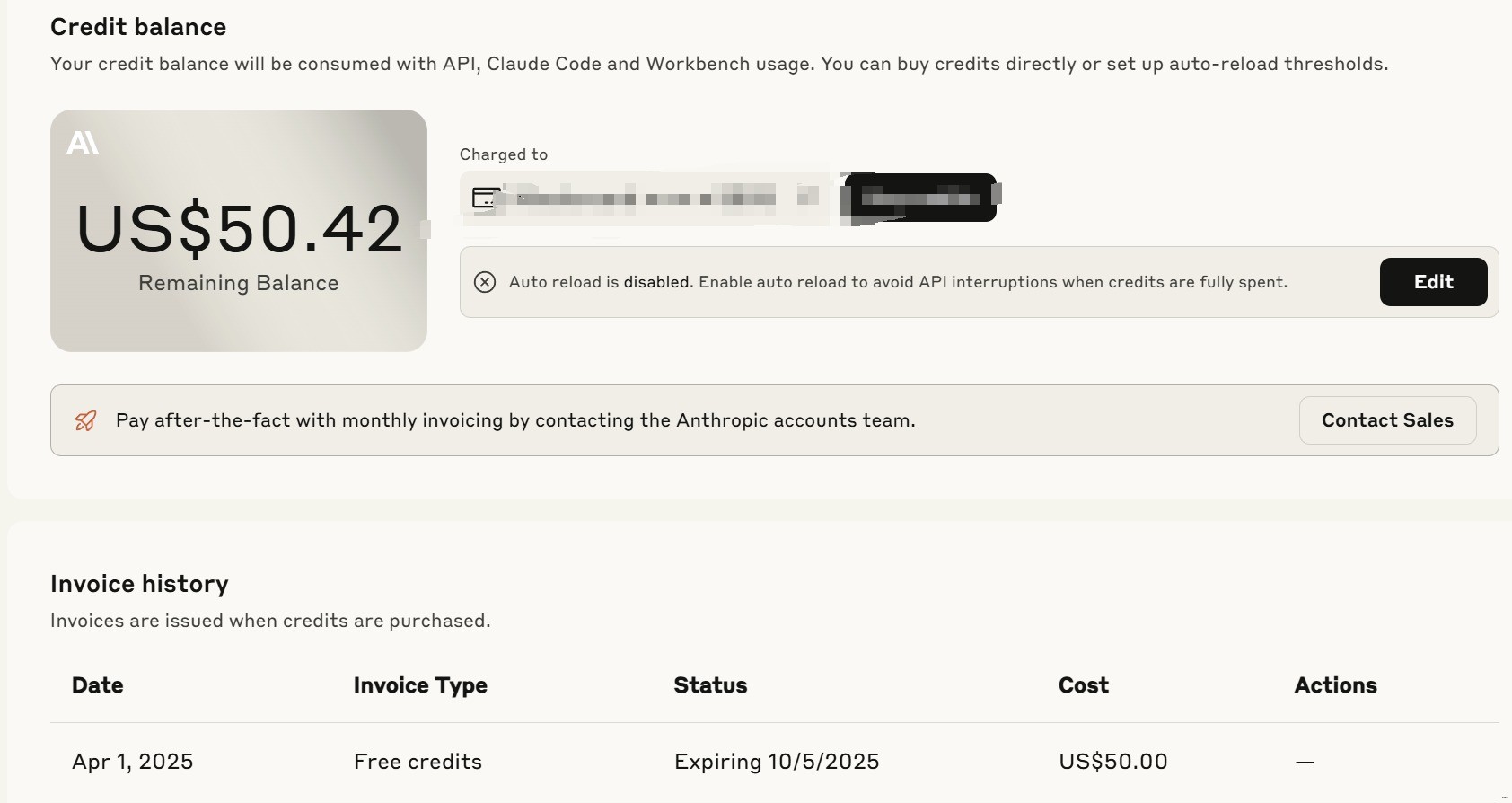Click the Invoice history heading
1512x803 pixels.
139,584
